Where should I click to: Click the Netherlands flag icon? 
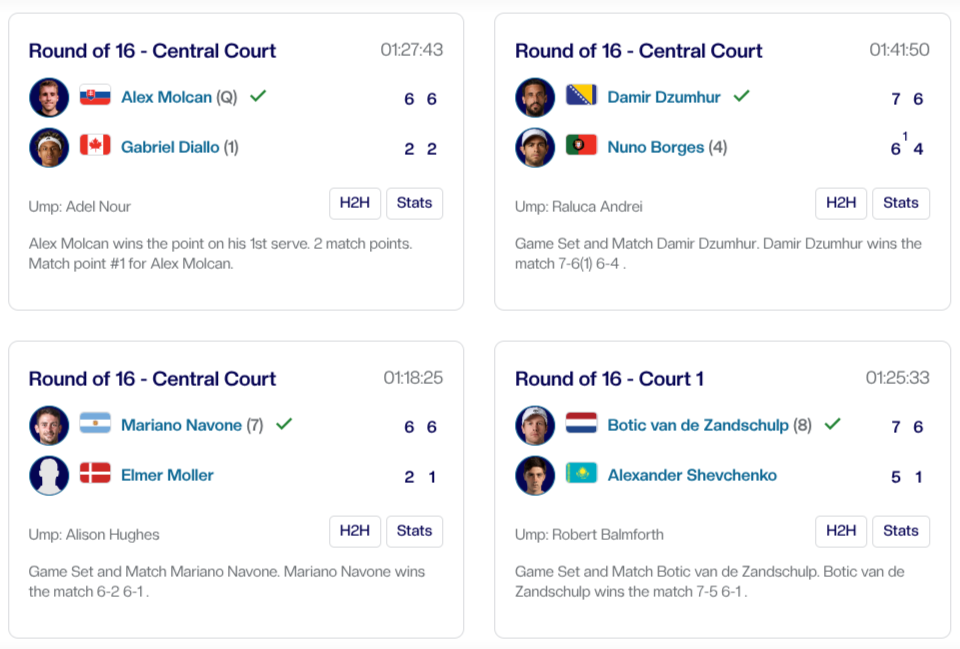pyautogui.click(x=581, y=425)
